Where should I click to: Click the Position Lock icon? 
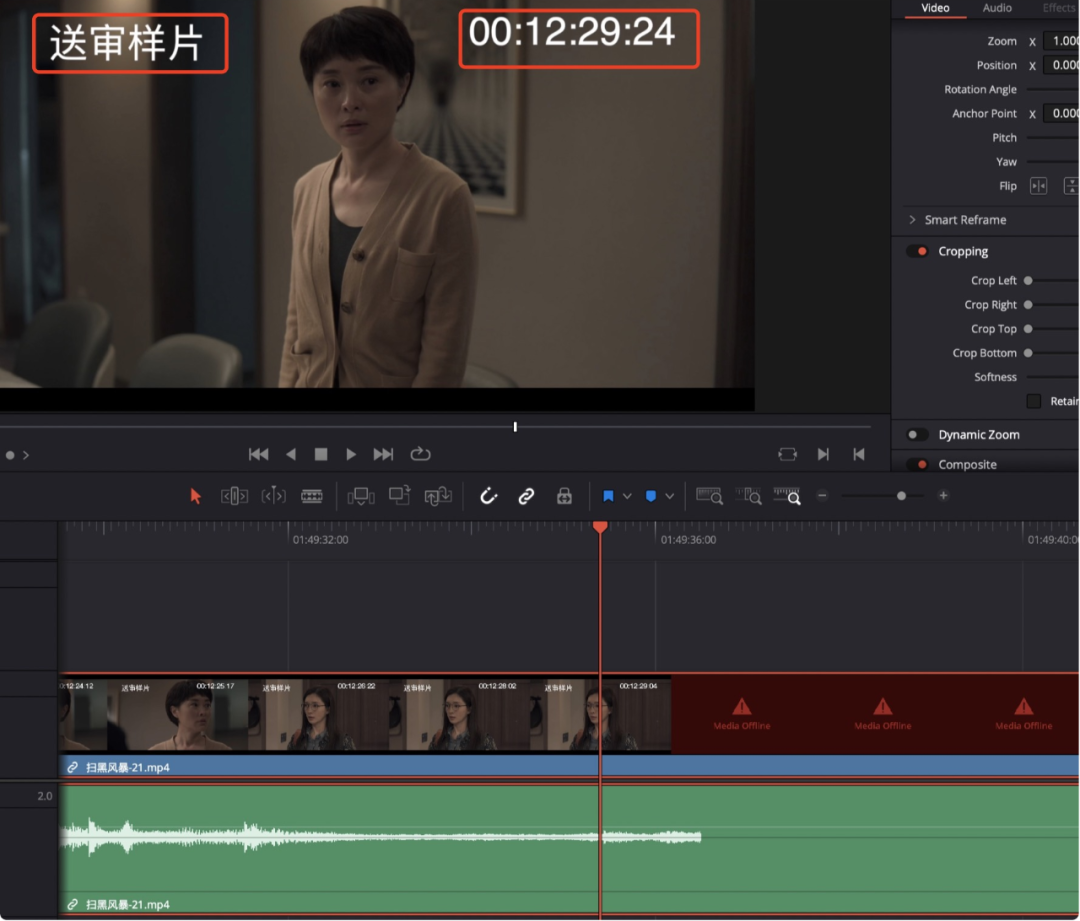(564, 496)
